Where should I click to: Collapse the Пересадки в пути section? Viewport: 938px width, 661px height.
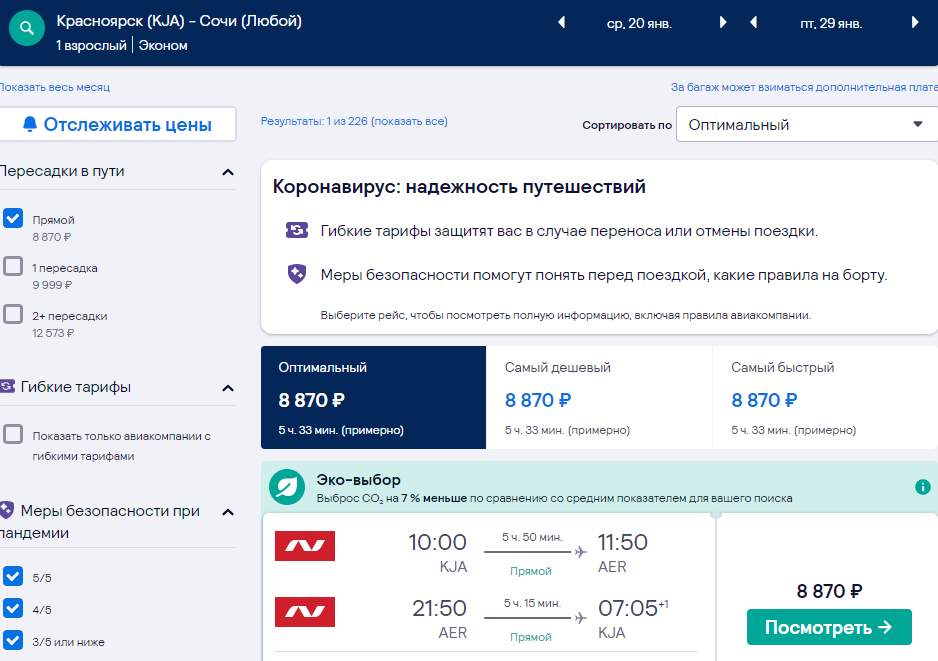tap(228, 172)
